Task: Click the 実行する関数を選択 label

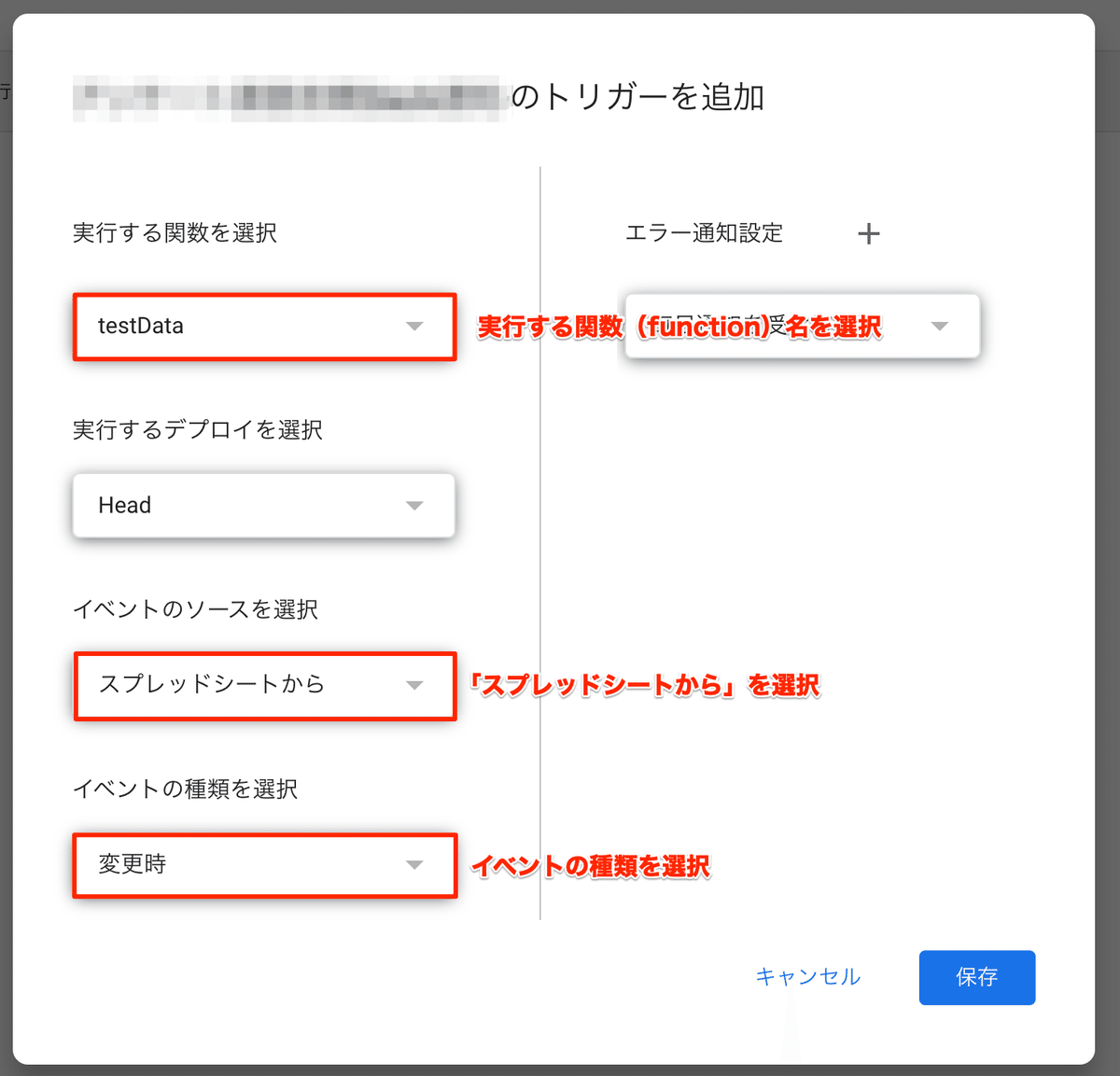Action: click(x=175, y=232)
